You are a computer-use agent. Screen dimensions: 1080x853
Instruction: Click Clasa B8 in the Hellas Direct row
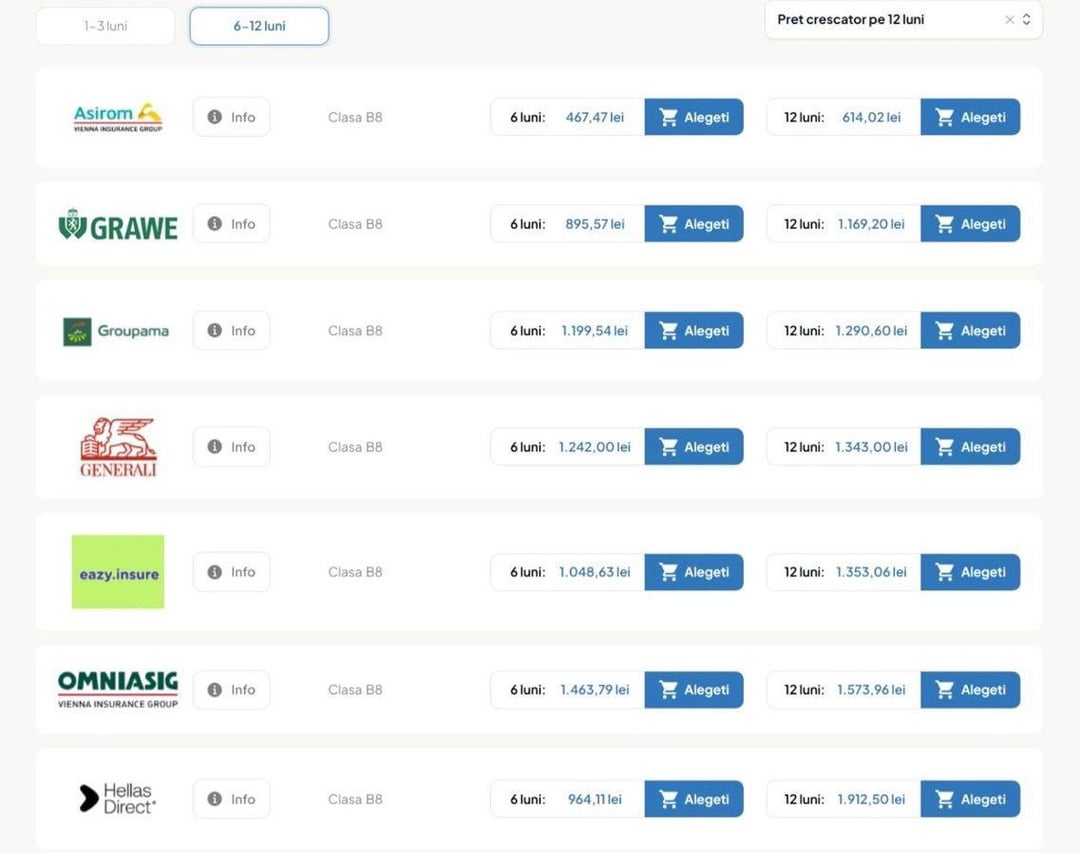(x=355, y=799)
